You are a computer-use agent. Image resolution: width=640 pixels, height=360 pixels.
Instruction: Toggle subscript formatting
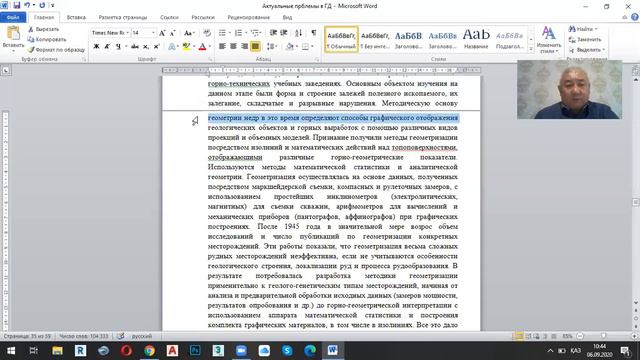[146, 47]
